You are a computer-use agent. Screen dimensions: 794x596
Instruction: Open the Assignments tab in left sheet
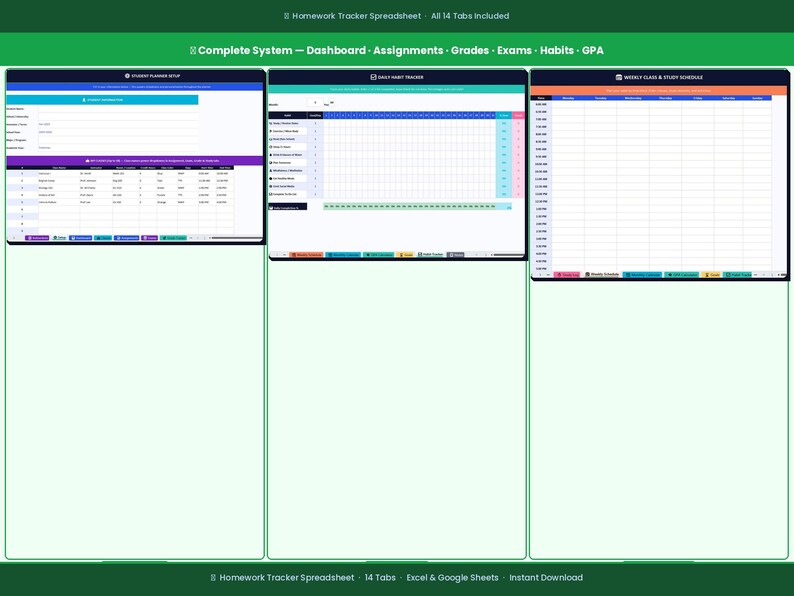pyautogui.click(x=127, y=237)
